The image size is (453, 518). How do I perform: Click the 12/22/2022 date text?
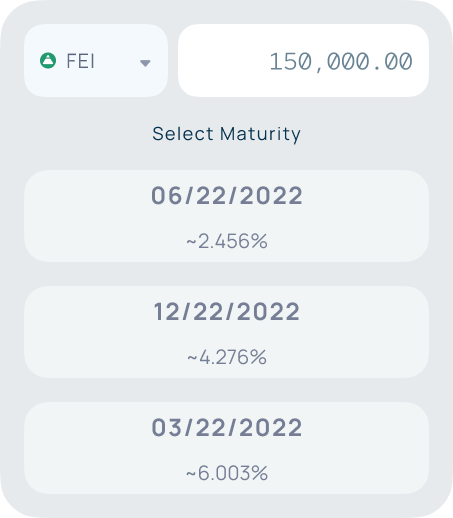pyautogui.click(x=227, y=312)
